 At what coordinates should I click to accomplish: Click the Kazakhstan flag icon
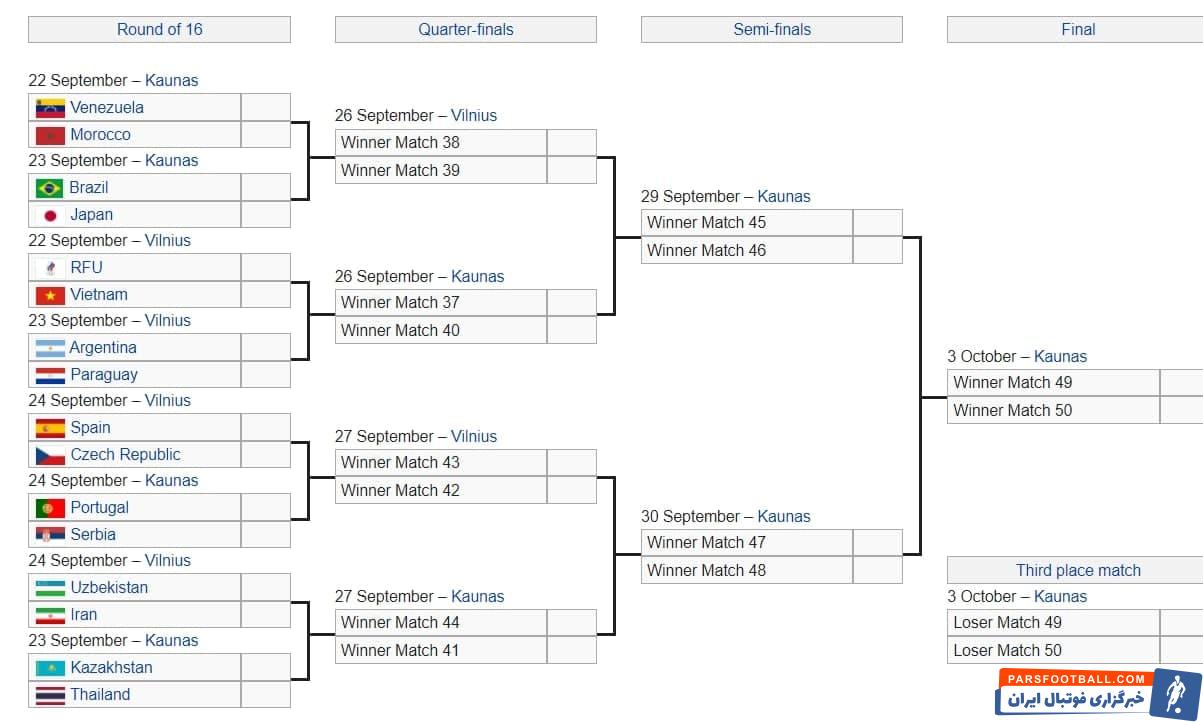(50, 668)
